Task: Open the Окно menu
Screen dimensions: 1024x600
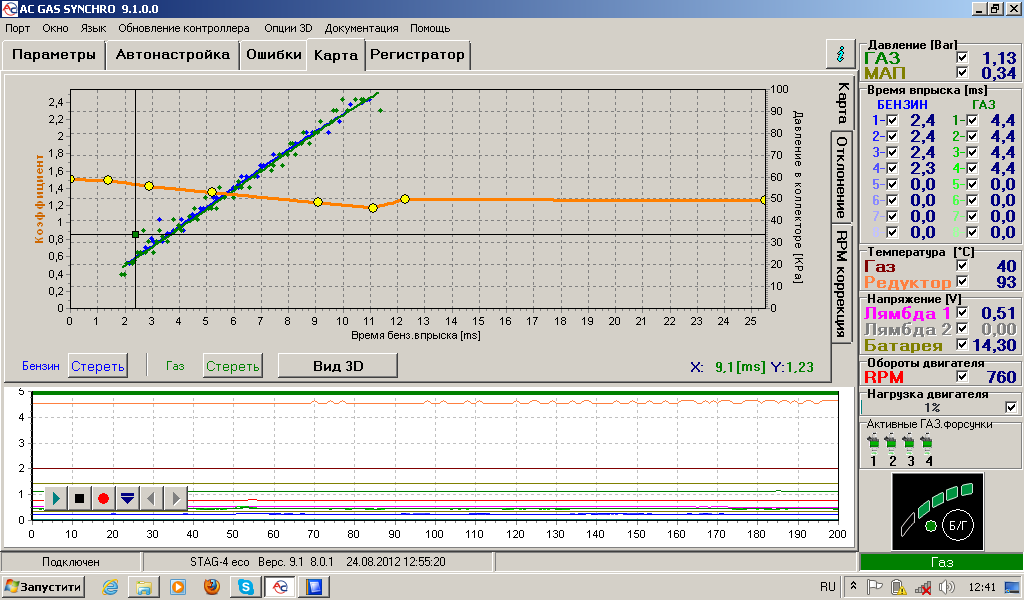Action: [56, 28]
